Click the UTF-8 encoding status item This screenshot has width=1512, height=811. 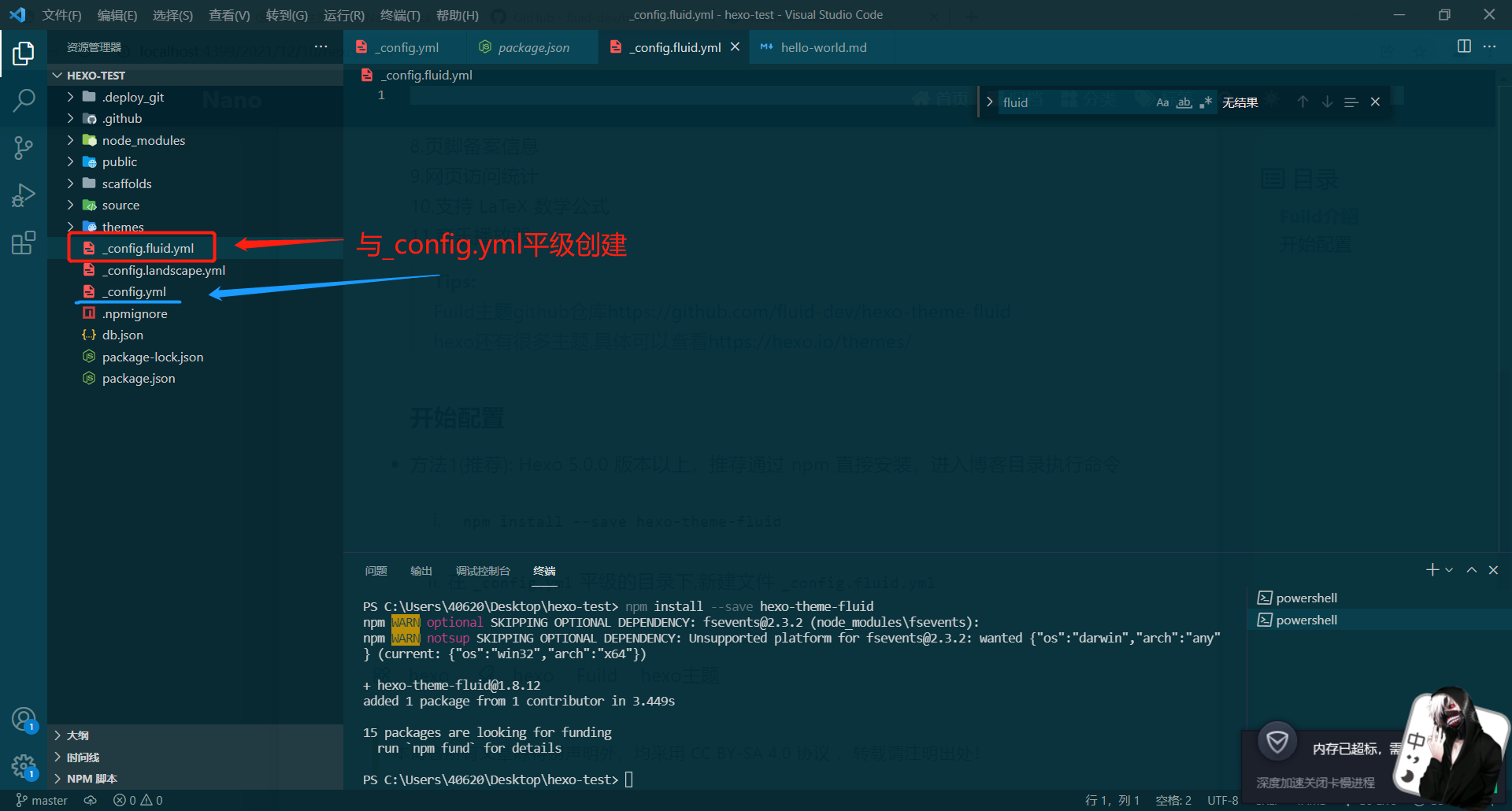1222,800
